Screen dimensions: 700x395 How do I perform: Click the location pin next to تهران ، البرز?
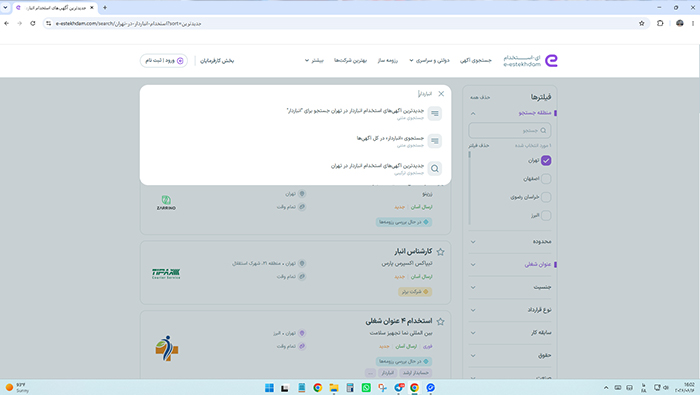302,333
